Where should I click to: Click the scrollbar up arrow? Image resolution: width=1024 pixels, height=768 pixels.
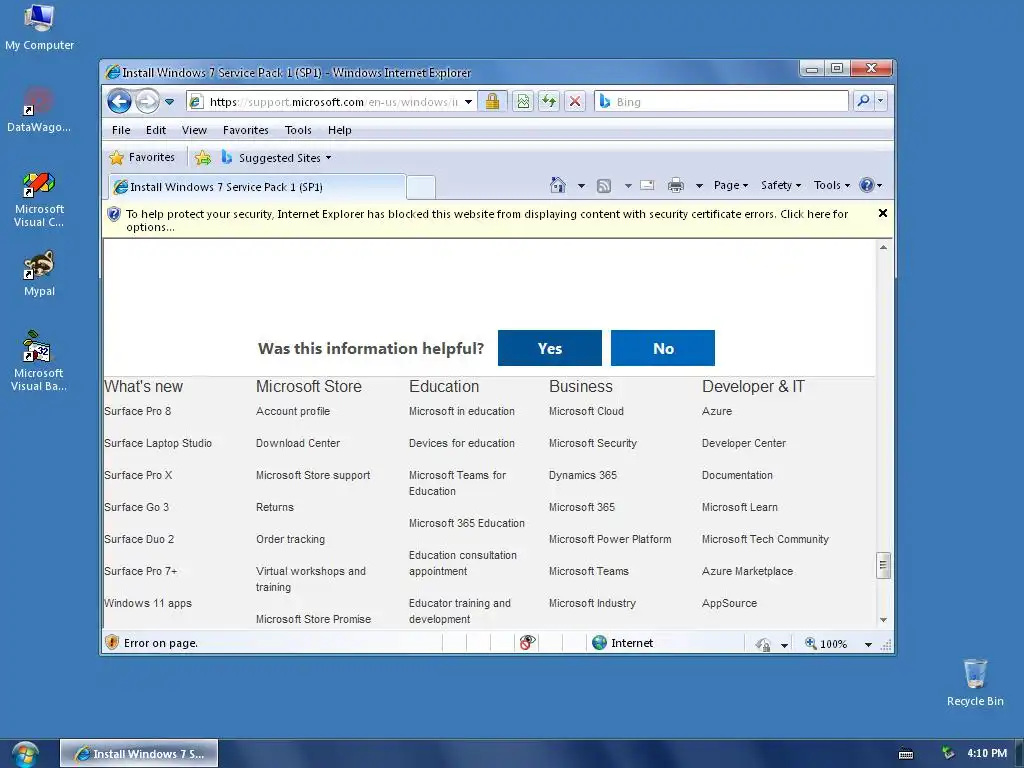(x=883, y=248)
